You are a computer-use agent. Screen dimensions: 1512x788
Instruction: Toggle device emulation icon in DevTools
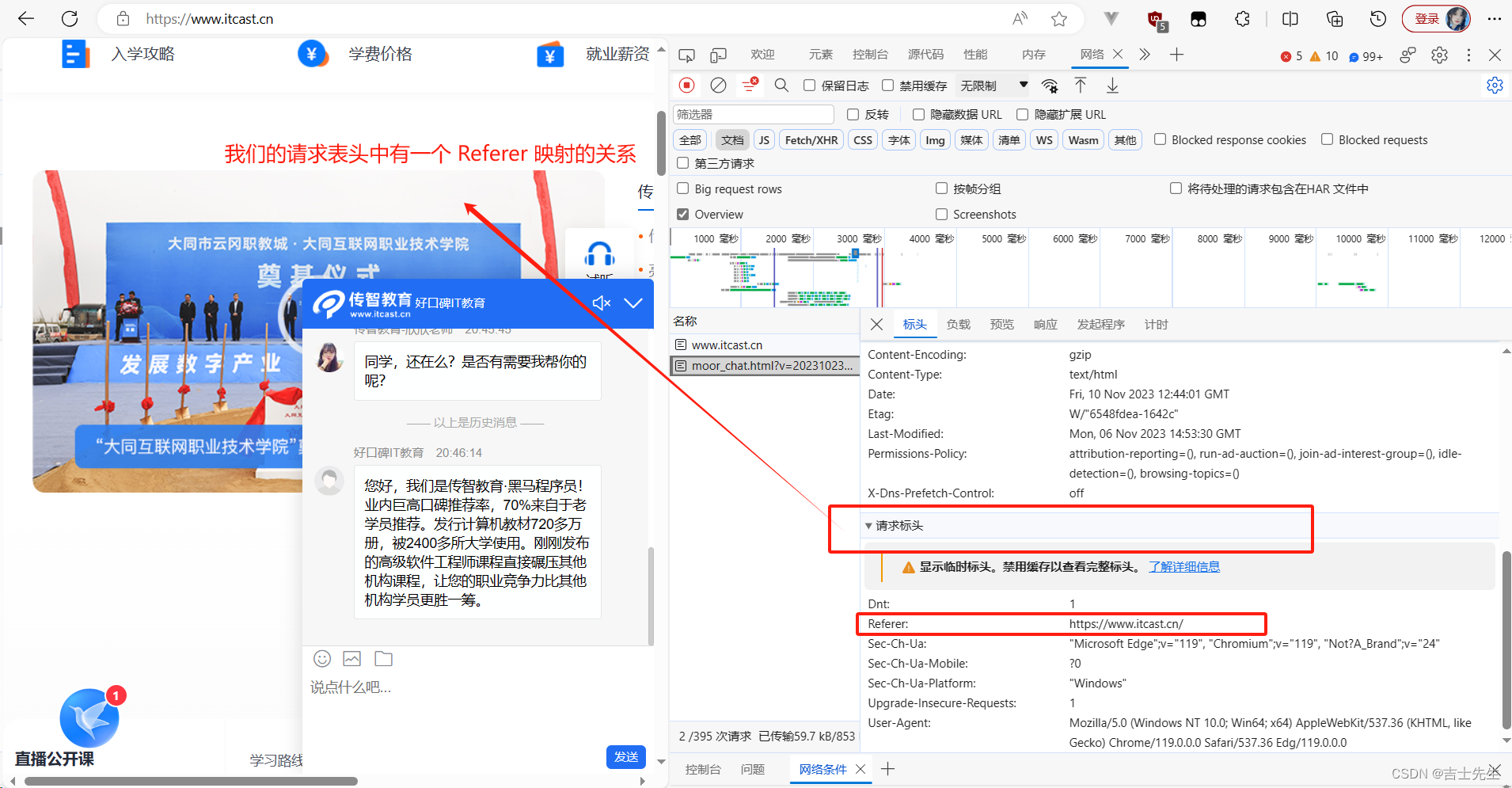(x=718, y=55)
